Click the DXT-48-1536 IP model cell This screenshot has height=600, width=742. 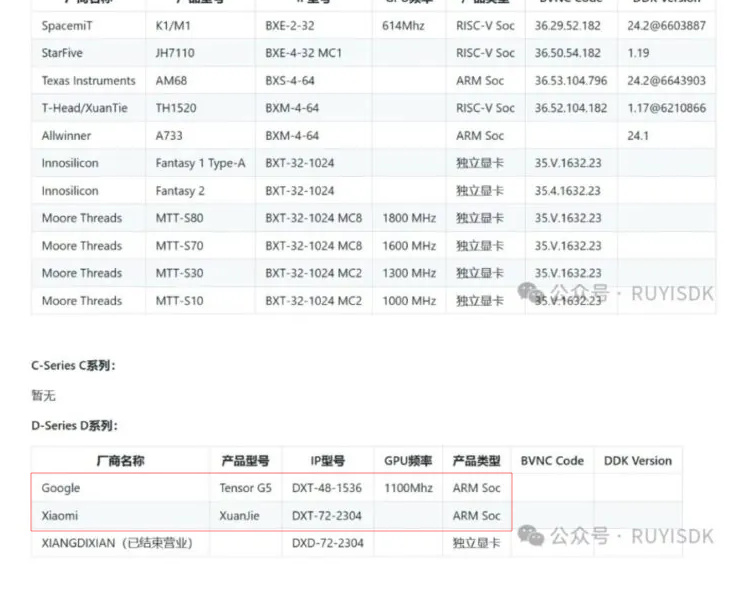[327, 488]
